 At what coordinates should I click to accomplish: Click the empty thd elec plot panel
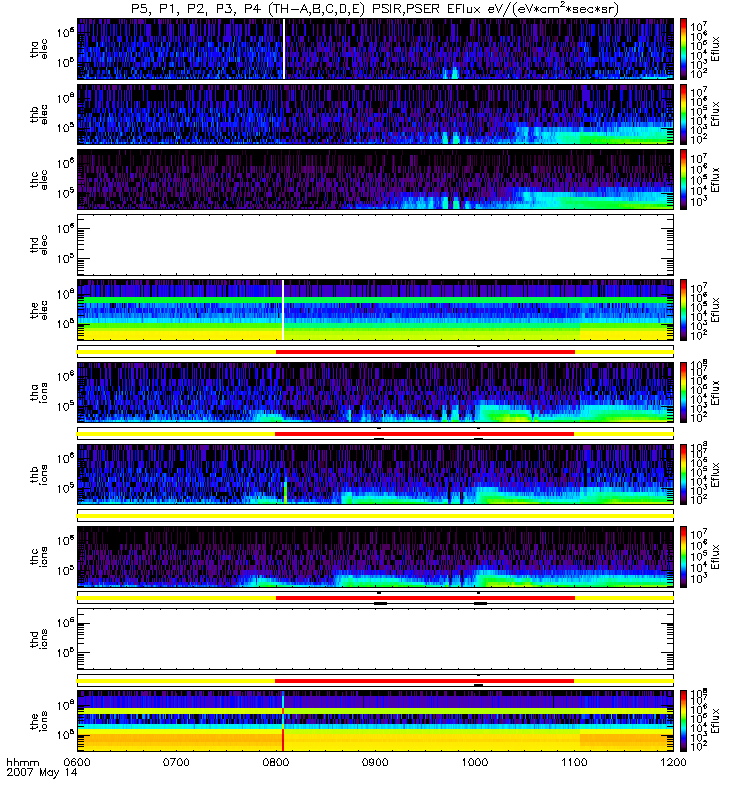coord(375,245)
